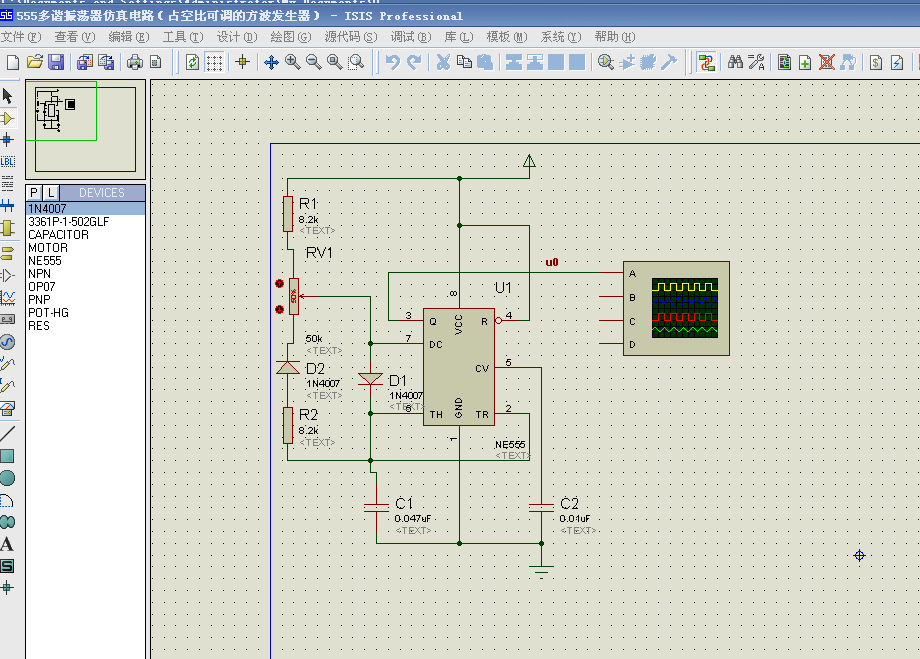Select the 2D line drawing tool
The image size is (920, 659).
pyautogui.click(x=8, y=434)
